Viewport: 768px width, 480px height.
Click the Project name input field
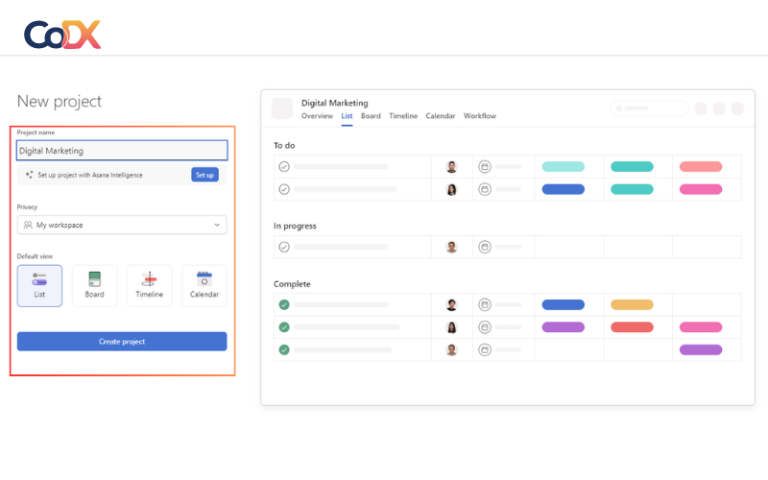(122, 151)
